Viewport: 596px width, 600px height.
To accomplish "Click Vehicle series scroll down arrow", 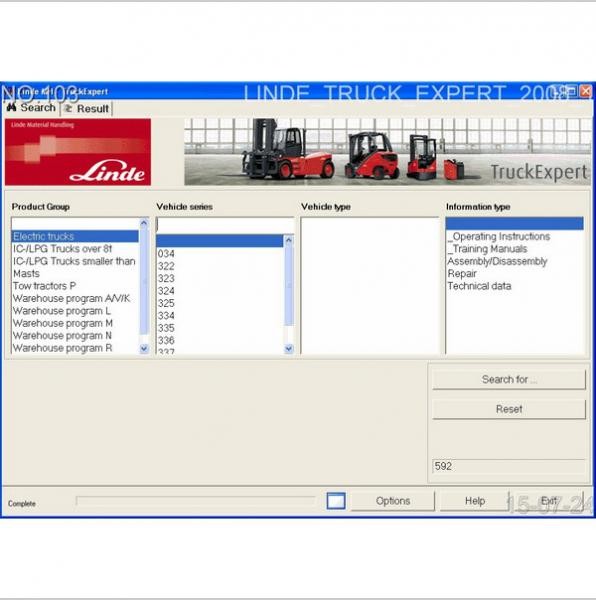I will (x=289, y=348).
